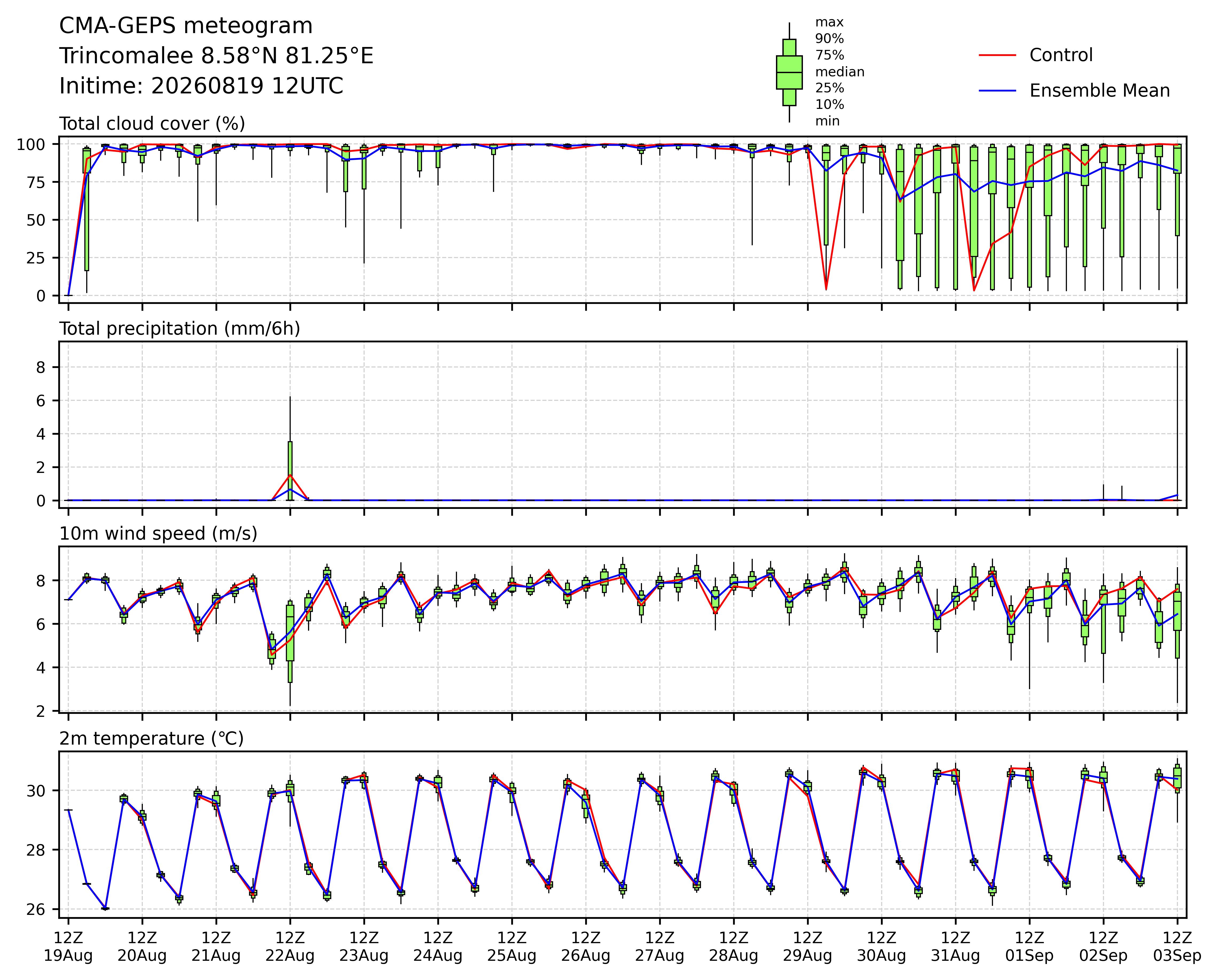This screenshot has height=980, width=1218.
Task: Click the "12Z 01Sep" time axis label
Action: click(1029, 947)
